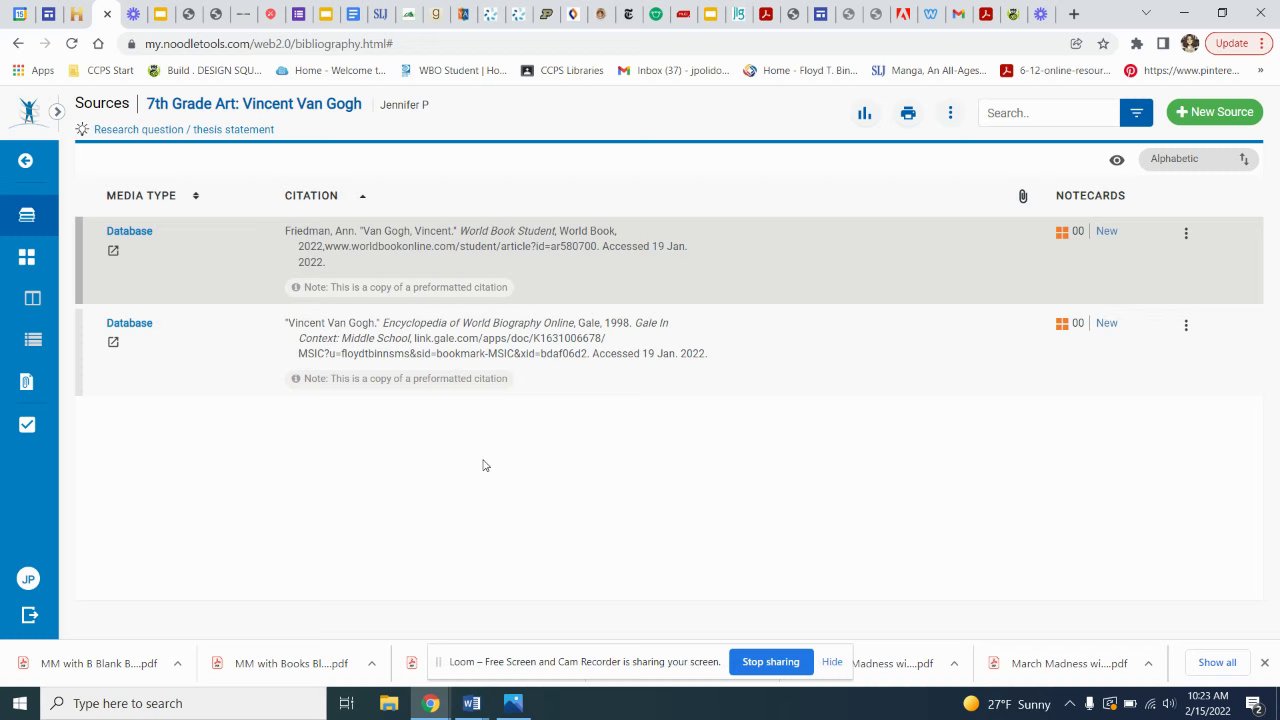This screenshot has height=720, width=1280.
Task: Expand options for MM with Books download
Action: pyautogui.click(x=371, y=663)
